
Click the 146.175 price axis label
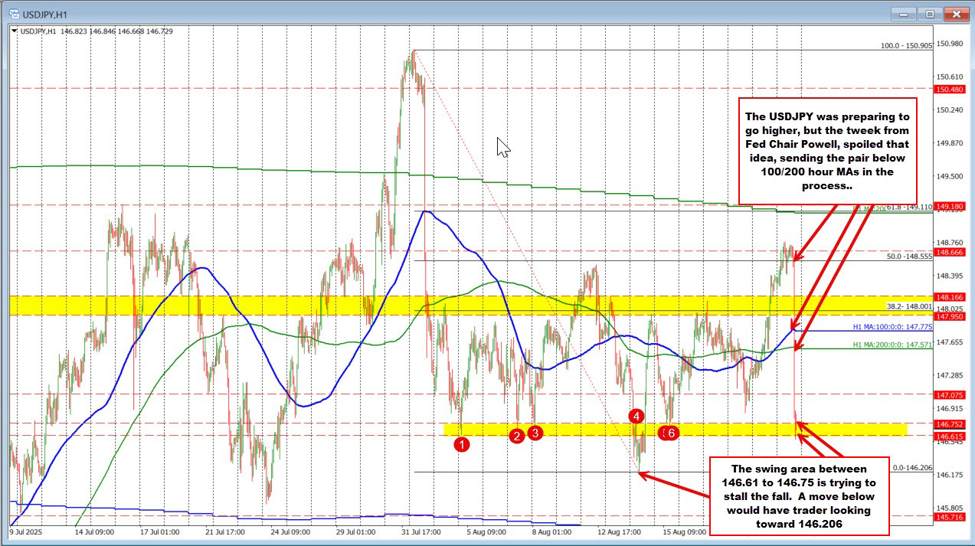click(x=950, y=475)
